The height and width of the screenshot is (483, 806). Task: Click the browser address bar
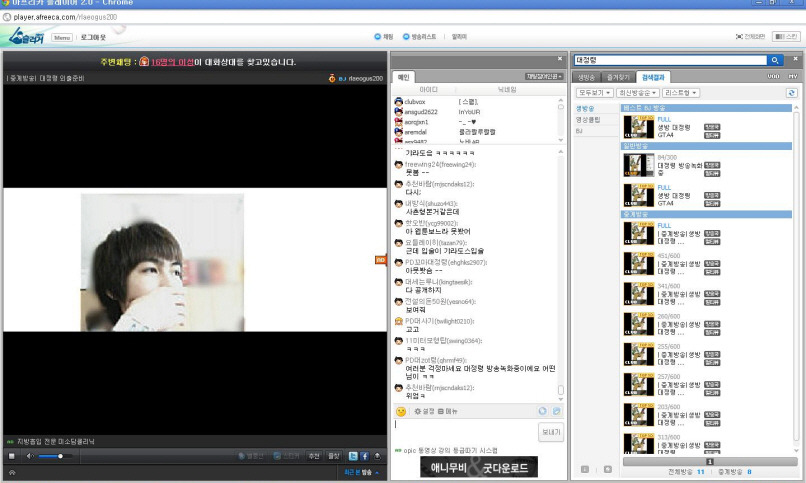tap(401, 17)
